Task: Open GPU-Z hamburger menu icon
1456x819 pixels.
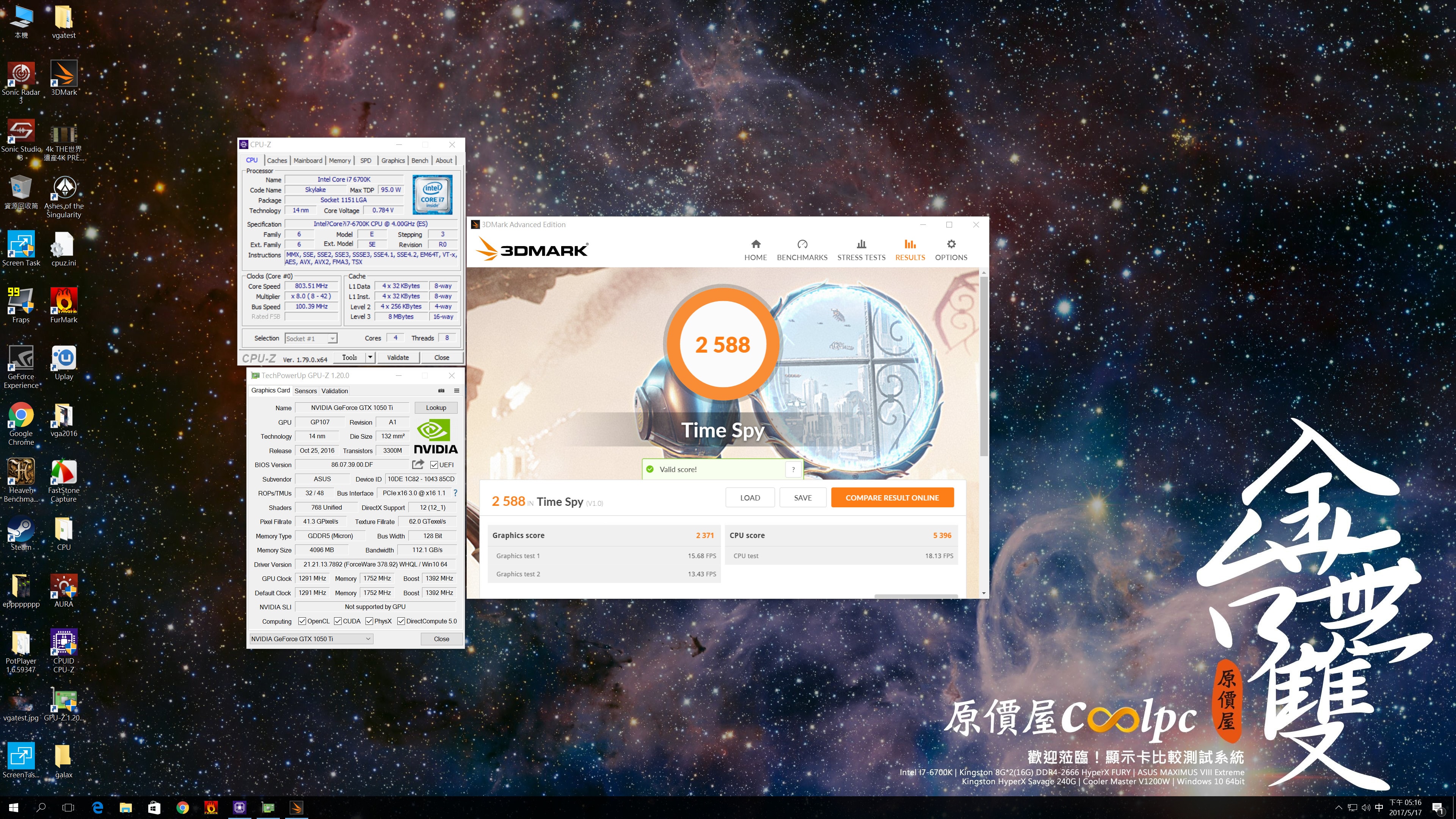Action: (x=456, y=391)
